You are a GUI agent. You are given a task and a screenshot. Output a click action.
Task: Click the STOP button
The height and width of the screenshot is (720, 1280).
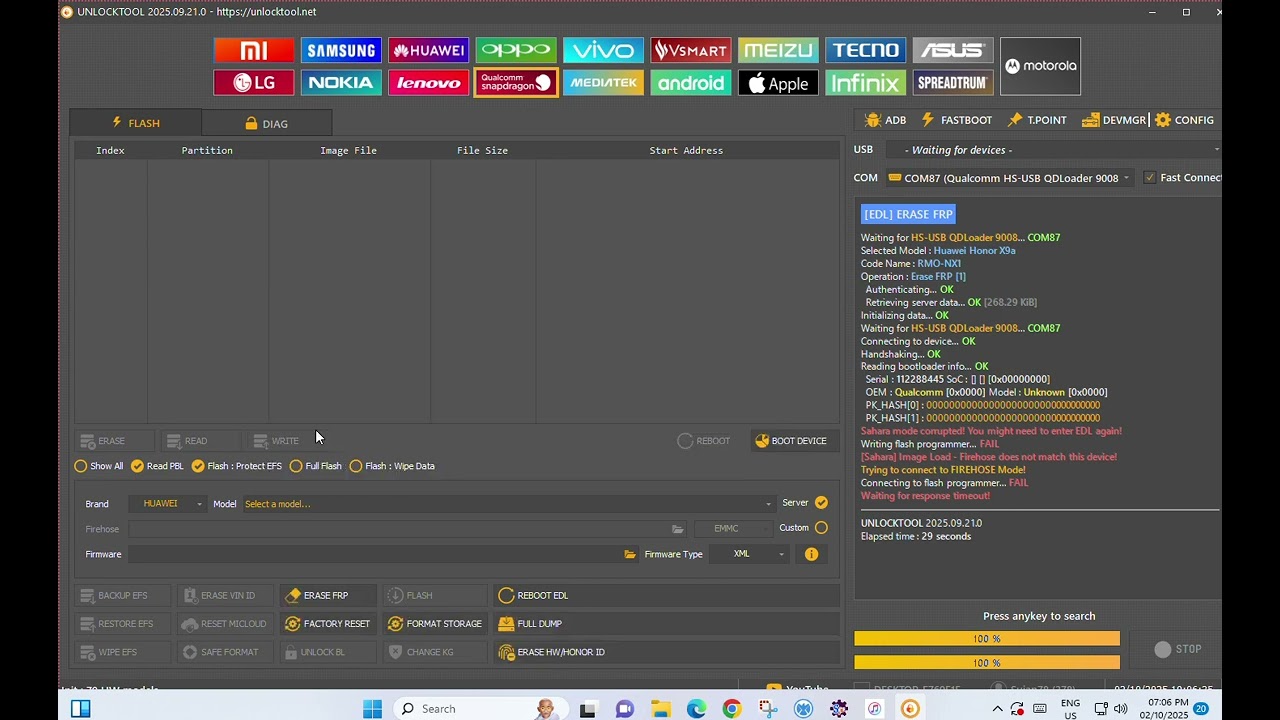tap(1178, 649)
